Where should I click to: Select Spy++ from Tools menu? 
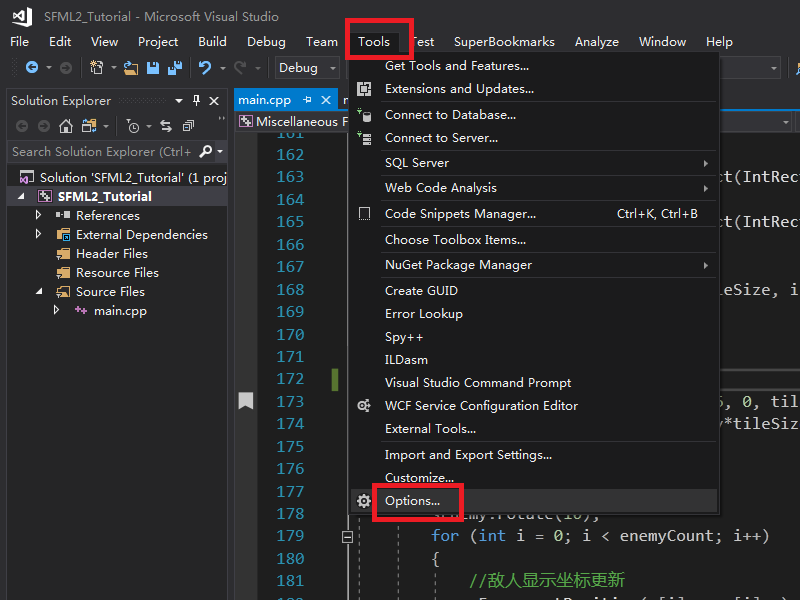(534, 337)
